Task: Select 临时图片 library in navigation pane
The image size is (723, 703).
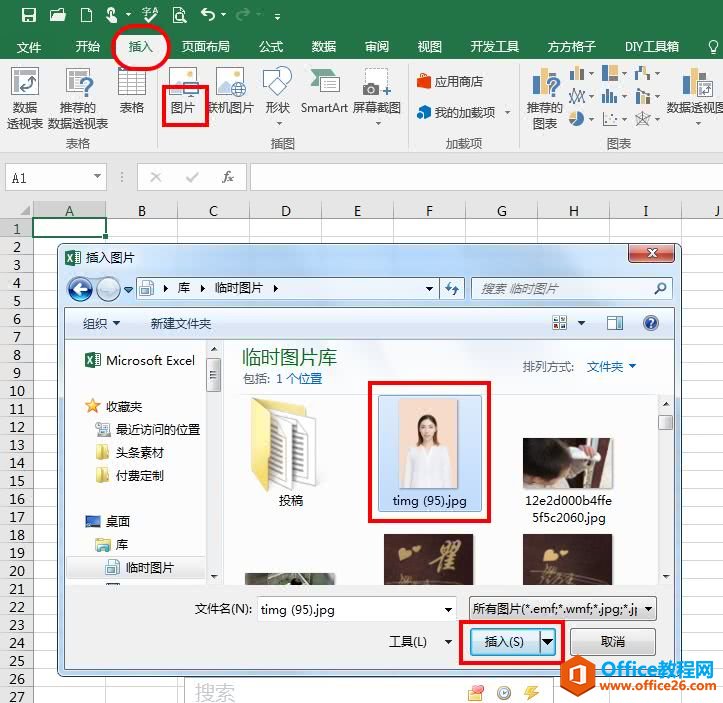Action: 139,567
